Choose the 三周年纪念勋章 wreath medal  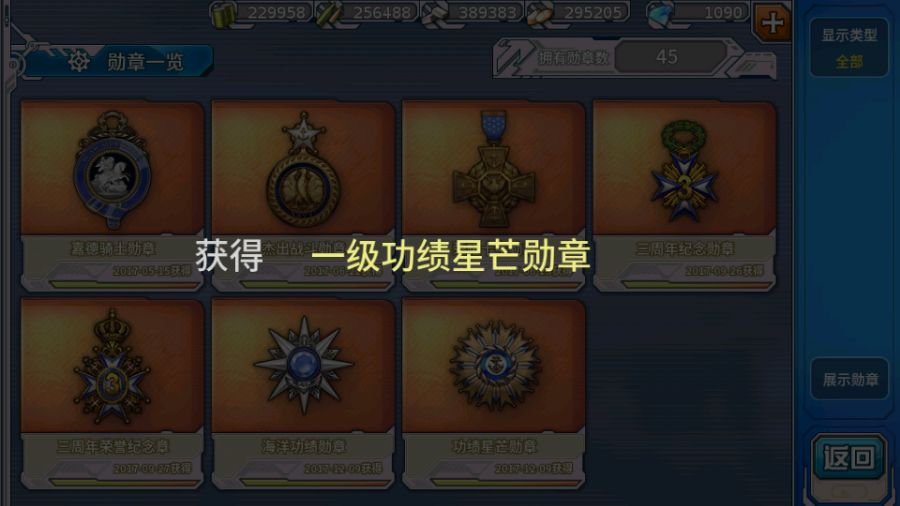click(684, 196)
